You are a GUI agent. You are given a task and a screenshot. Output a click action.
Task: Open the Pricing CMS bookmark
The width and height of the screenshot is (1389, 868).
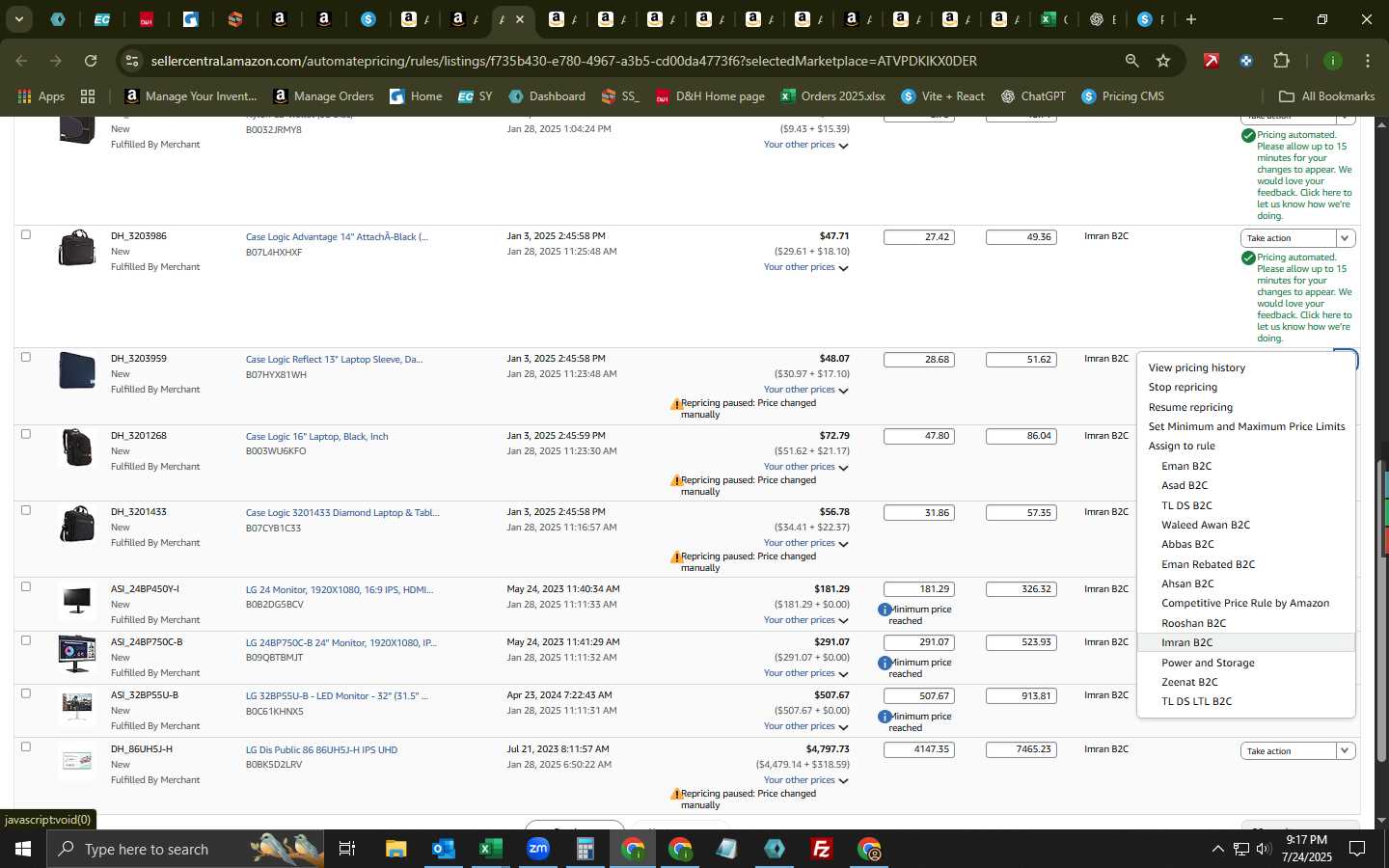point(1123,96)
